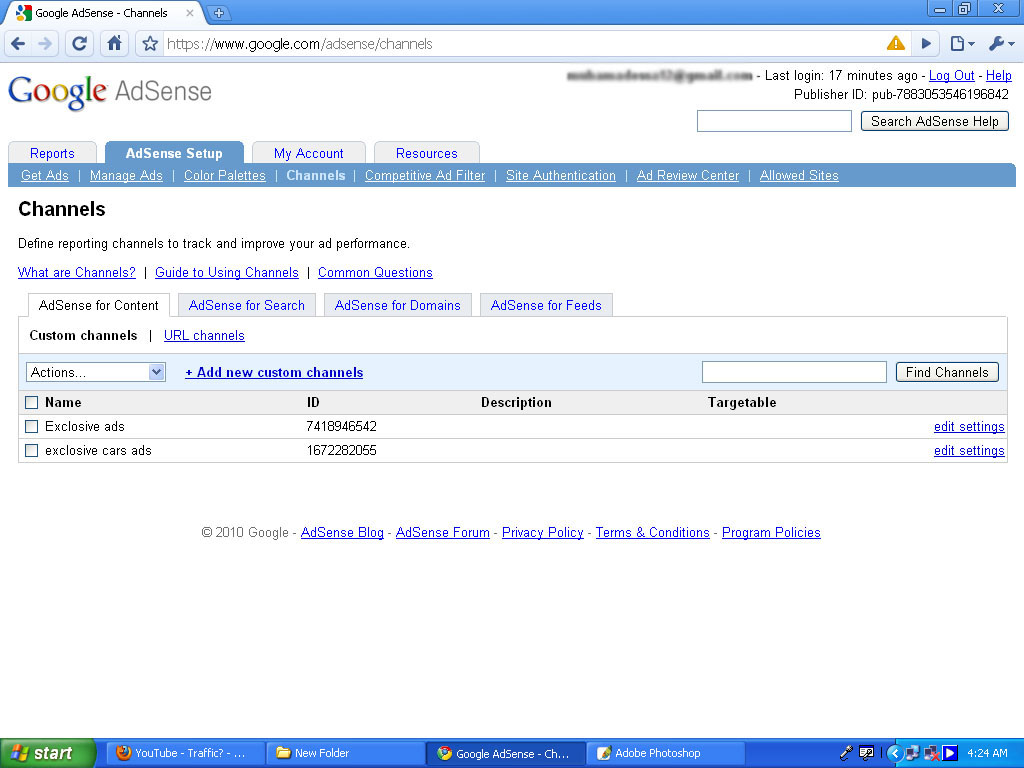This screenshot has width=1024, height=768.
Task: Click the blue media player tray icon
Action: tap(950, 753)
